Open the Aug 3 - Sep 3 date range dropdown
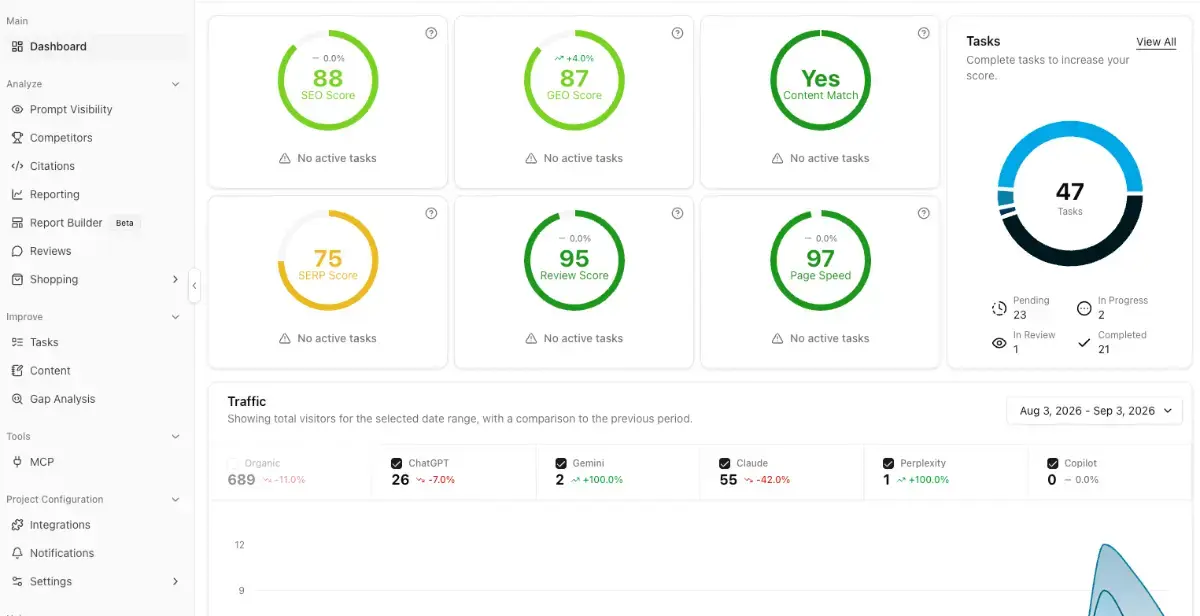The height and width of the screenshot is (616, 1200). coord(1094,411)
